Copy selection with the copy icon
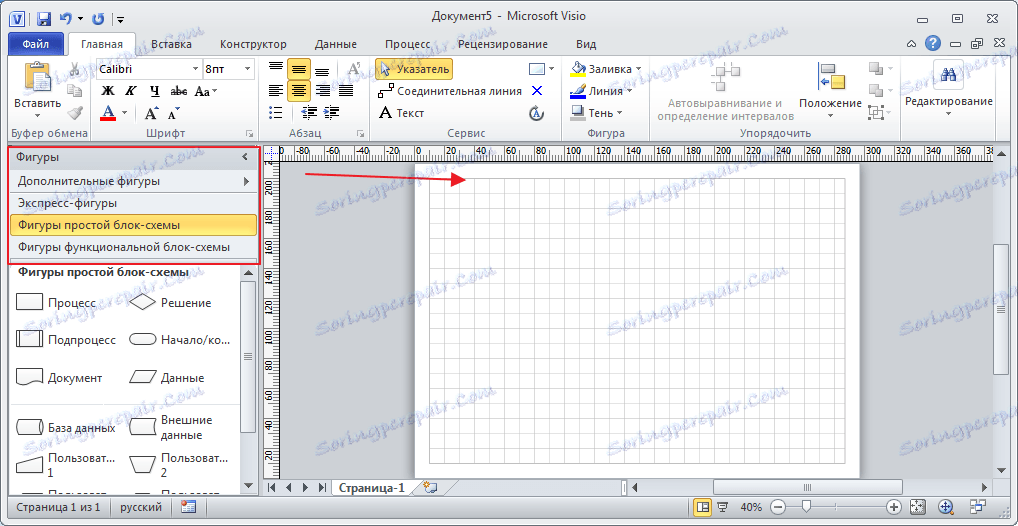Screen dimensions: 1018x526 pyautogui.click(x=75, y=91)
